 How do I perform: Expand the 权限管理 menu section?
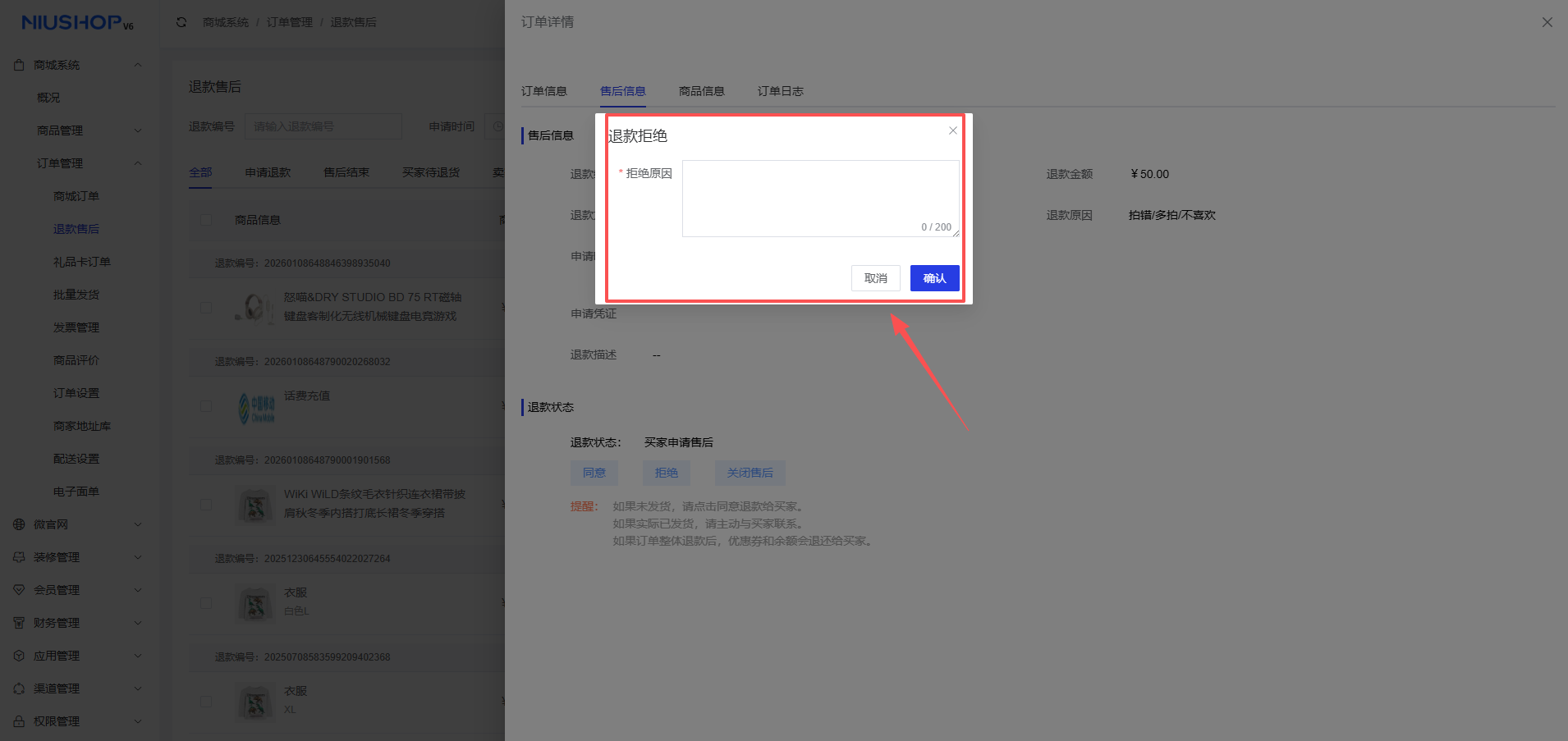click(137, 720)
